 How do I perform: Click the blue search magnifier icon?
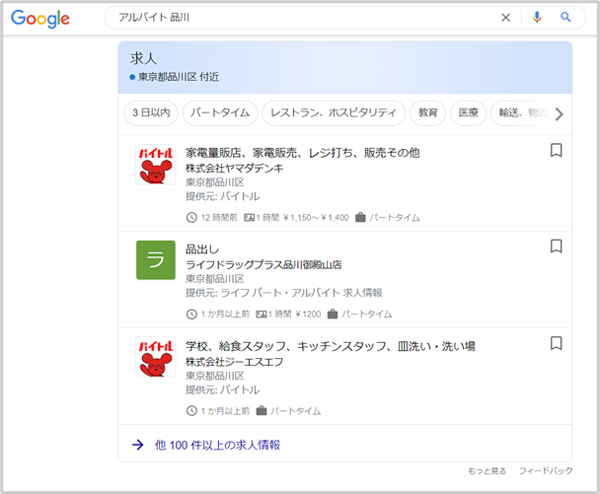[565, 17]
